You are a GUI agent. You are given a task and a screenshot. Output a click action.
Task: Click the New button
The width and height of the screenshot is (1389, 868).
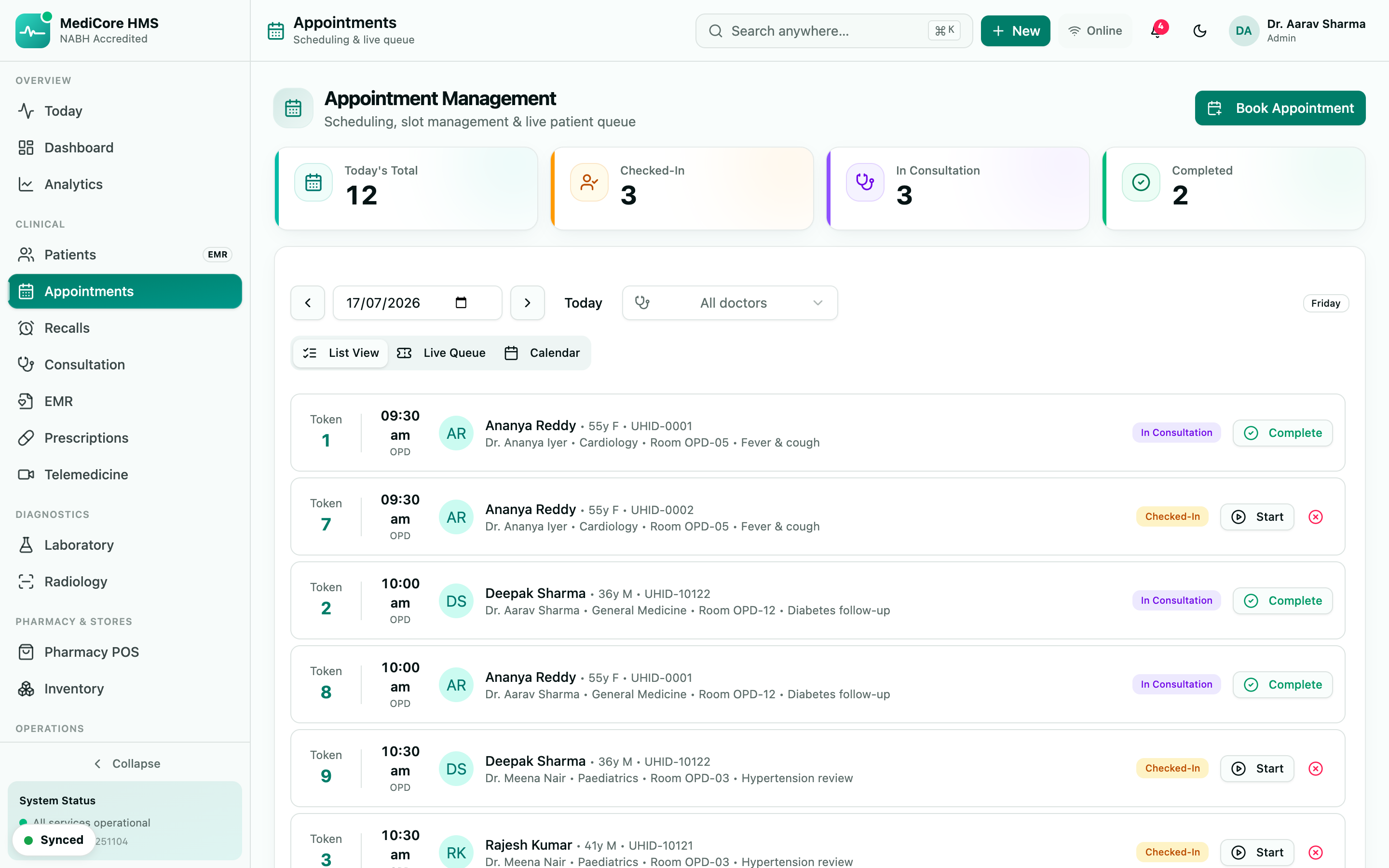[x=1015, y=30]
